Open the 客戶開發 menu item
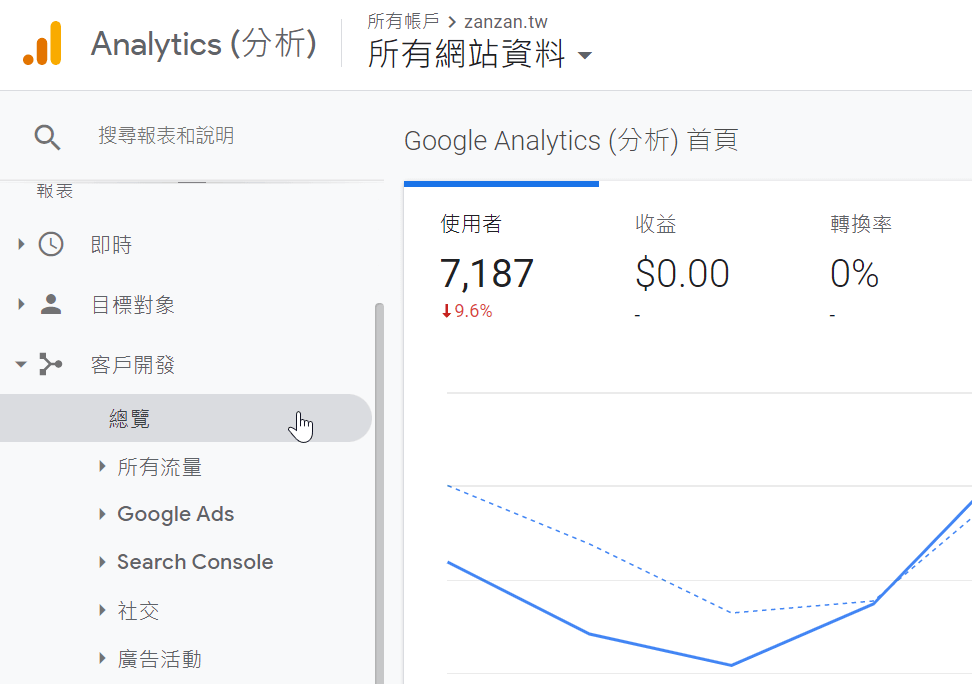The width and height of the screenshot is (972, 684). click(x=133, y=365)
